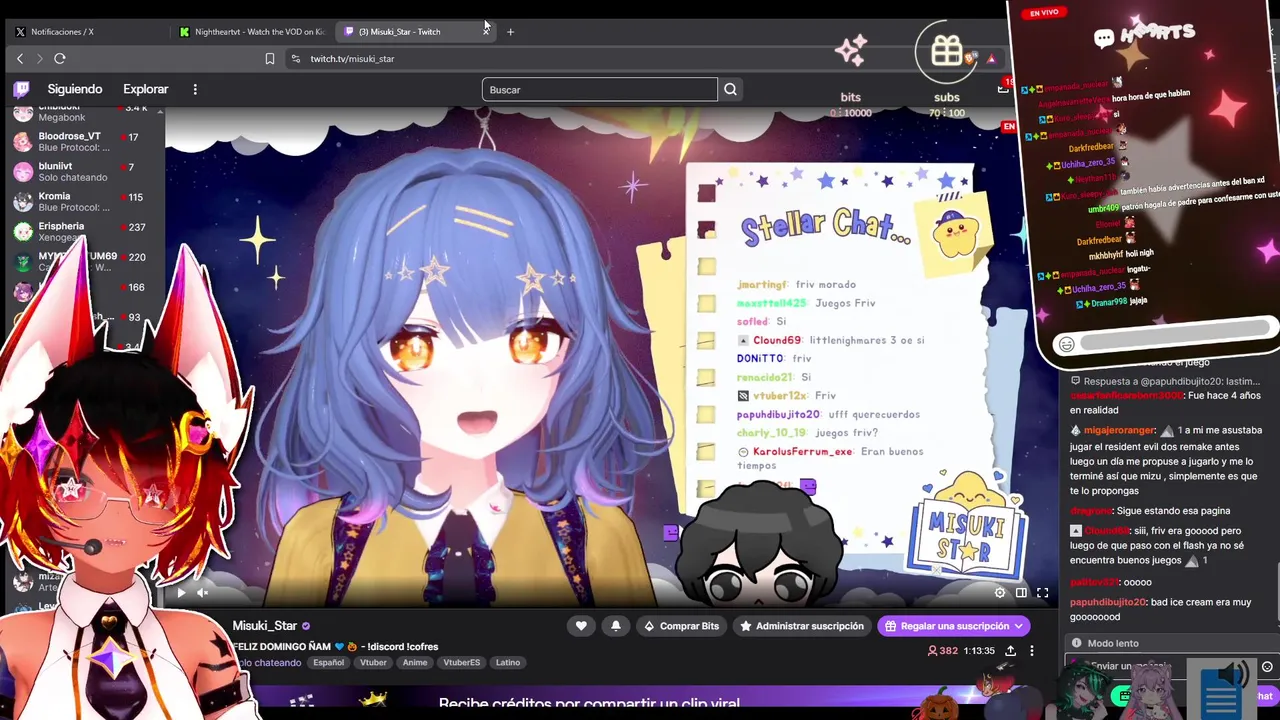This screenshot has width=1280, height=720.
Task: Click migajeroranger username in chat
Action: (x=1118, y=430)
